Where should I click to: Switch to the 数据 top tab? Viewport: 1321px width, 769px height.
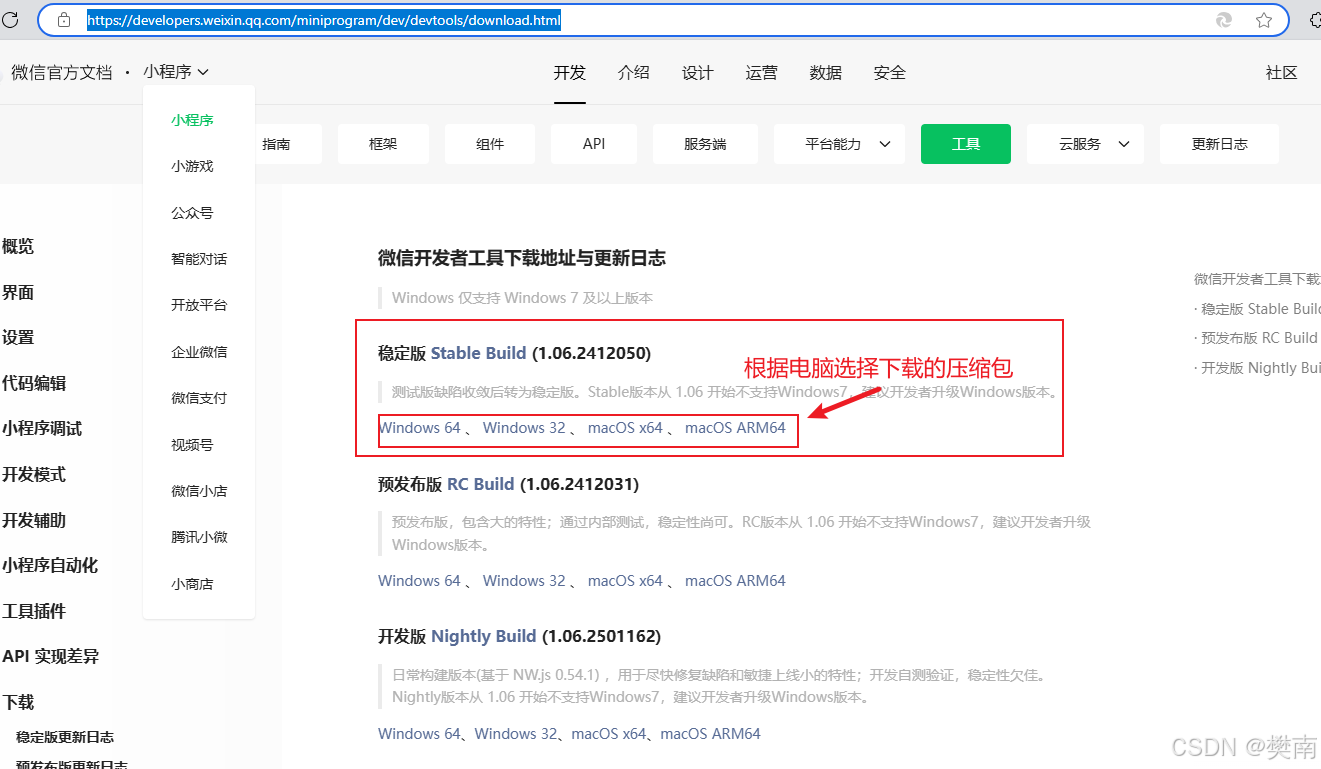click(x=826, y=72)
